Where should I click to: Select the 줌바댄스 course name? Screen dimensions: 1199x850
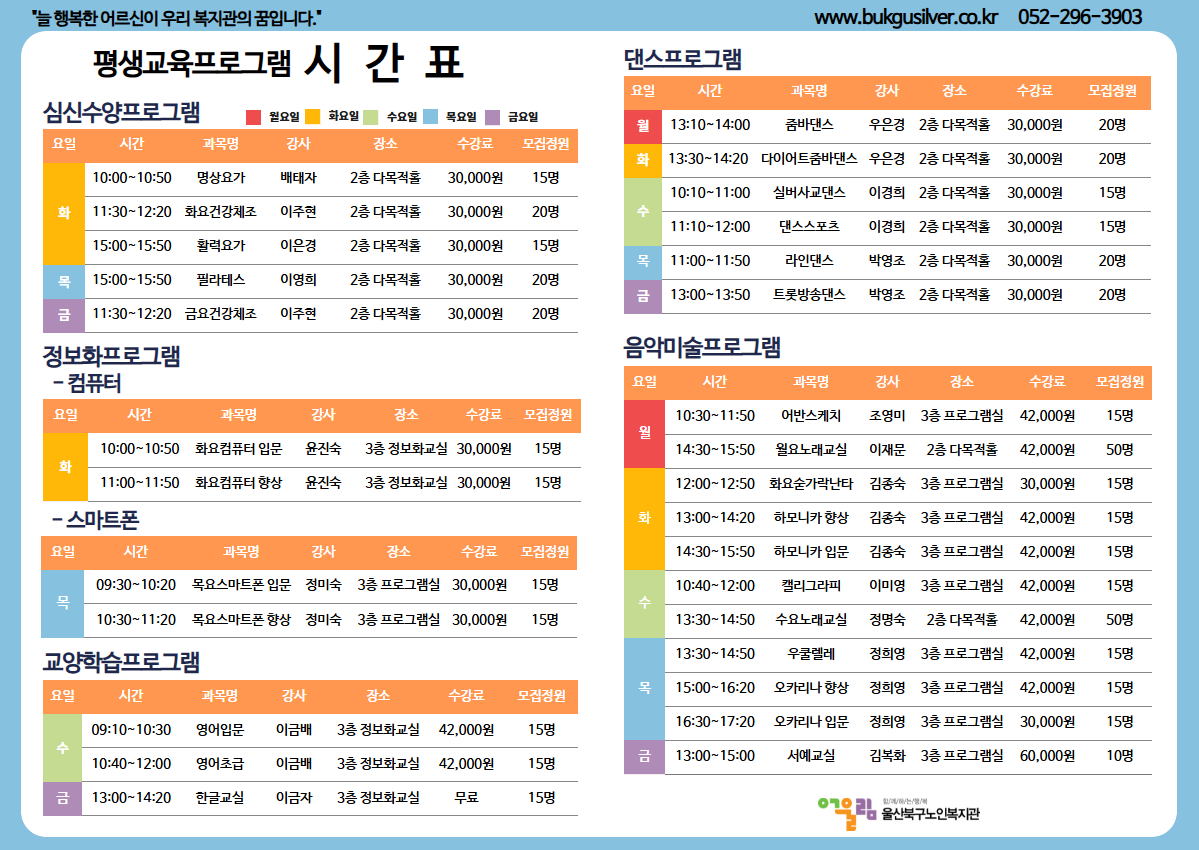click(809, 125)
